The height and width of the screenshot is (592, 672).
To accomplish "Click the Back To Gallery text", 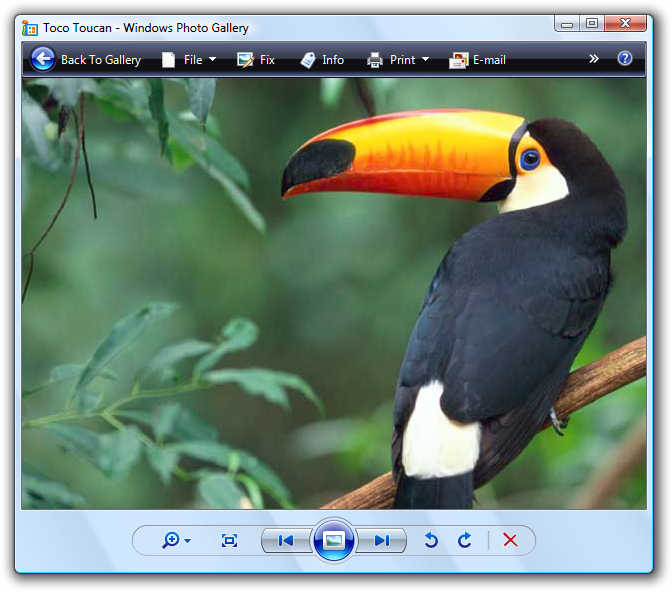I will (101, 60).
